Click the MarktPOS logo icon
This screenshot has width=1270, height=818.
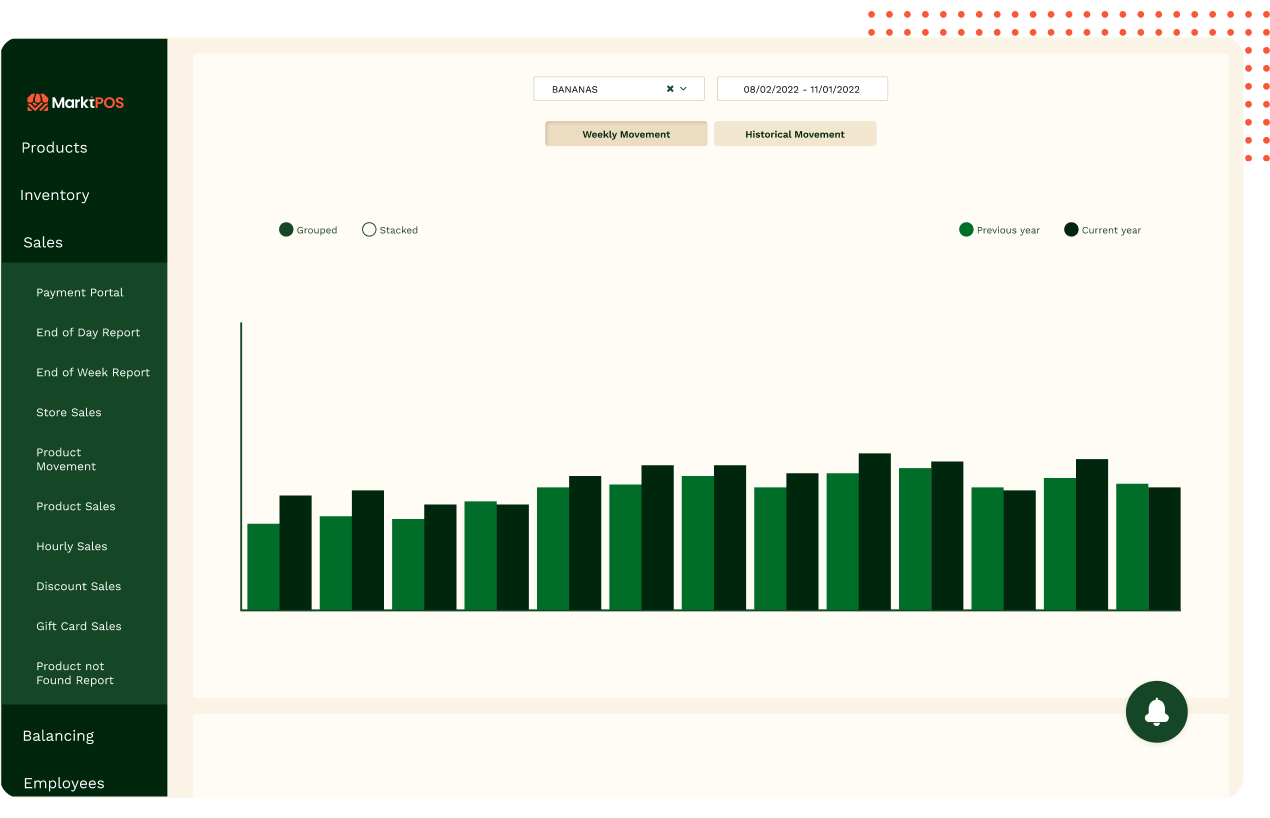tap(37, 102)
